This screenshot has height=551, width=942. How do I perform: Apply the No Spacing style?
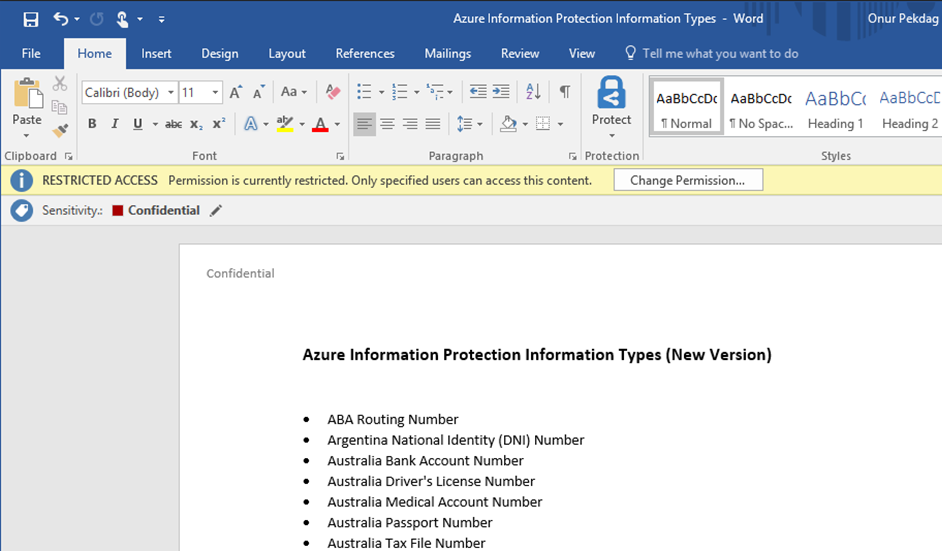[761, 108]
